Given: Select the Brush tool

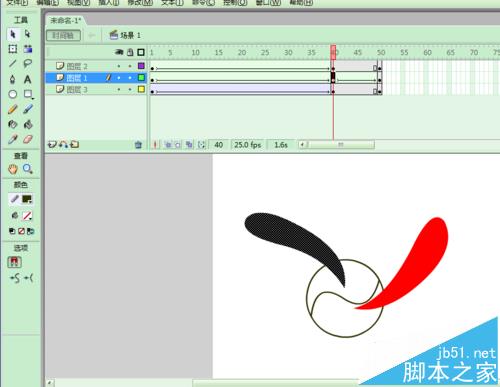Looking at the screenshot, I should [x=28, y=109].
